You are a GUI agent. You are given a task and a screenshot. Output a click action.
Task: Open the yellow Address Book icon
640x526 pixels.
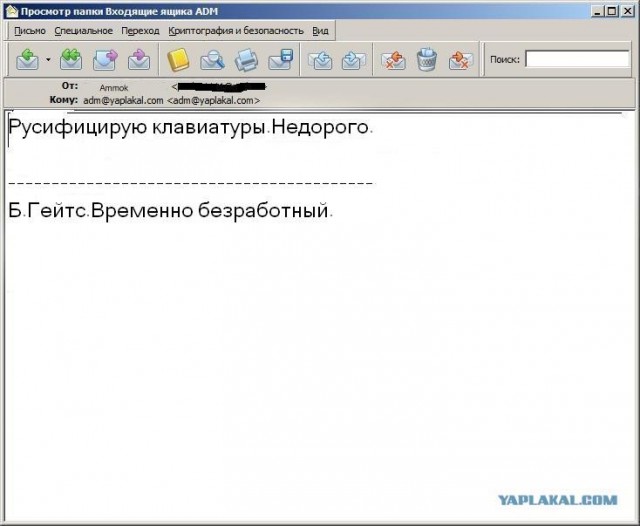(x=178, y=60)
